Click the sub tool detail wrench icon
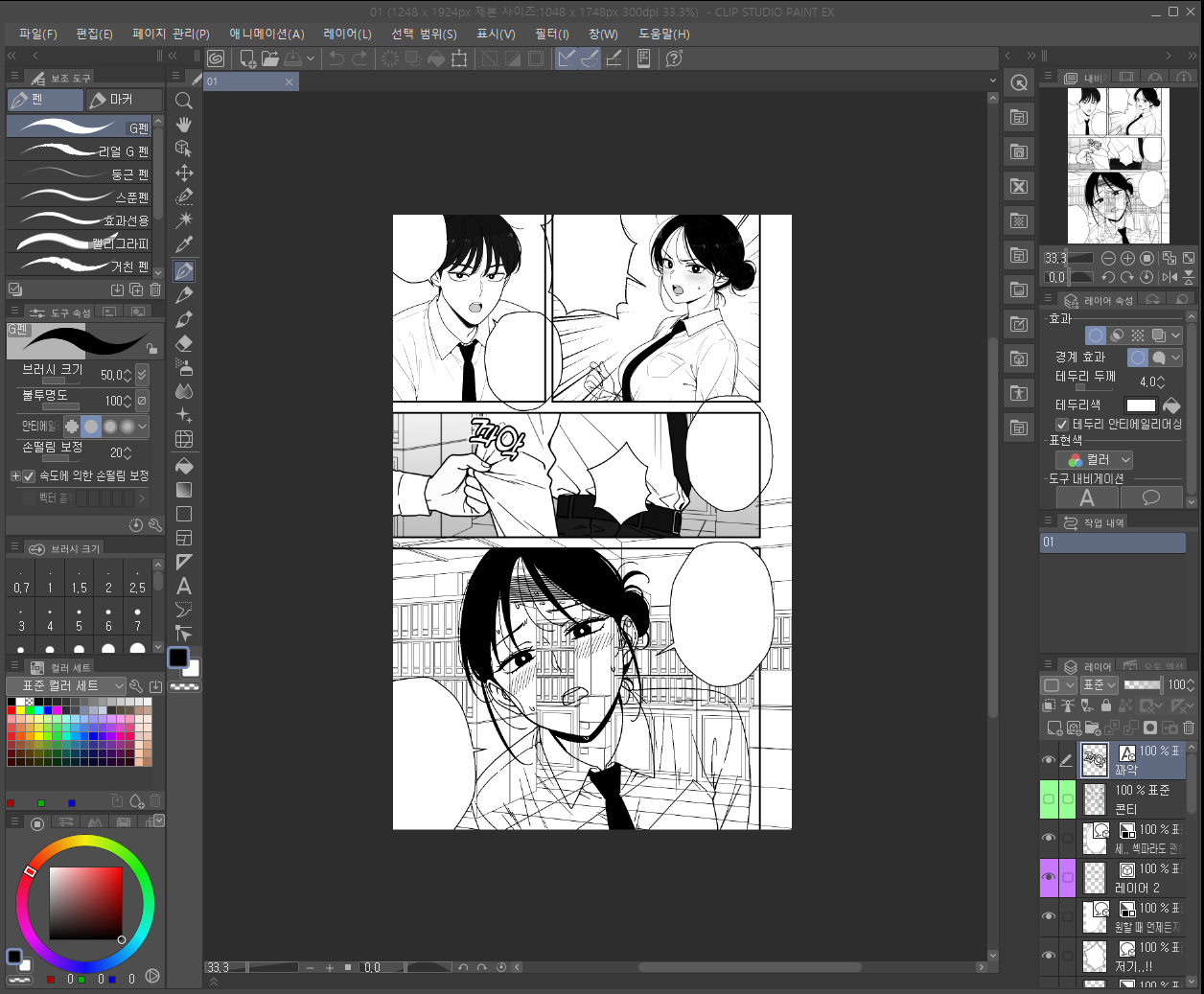1204x994 pixels. point(155,524)
